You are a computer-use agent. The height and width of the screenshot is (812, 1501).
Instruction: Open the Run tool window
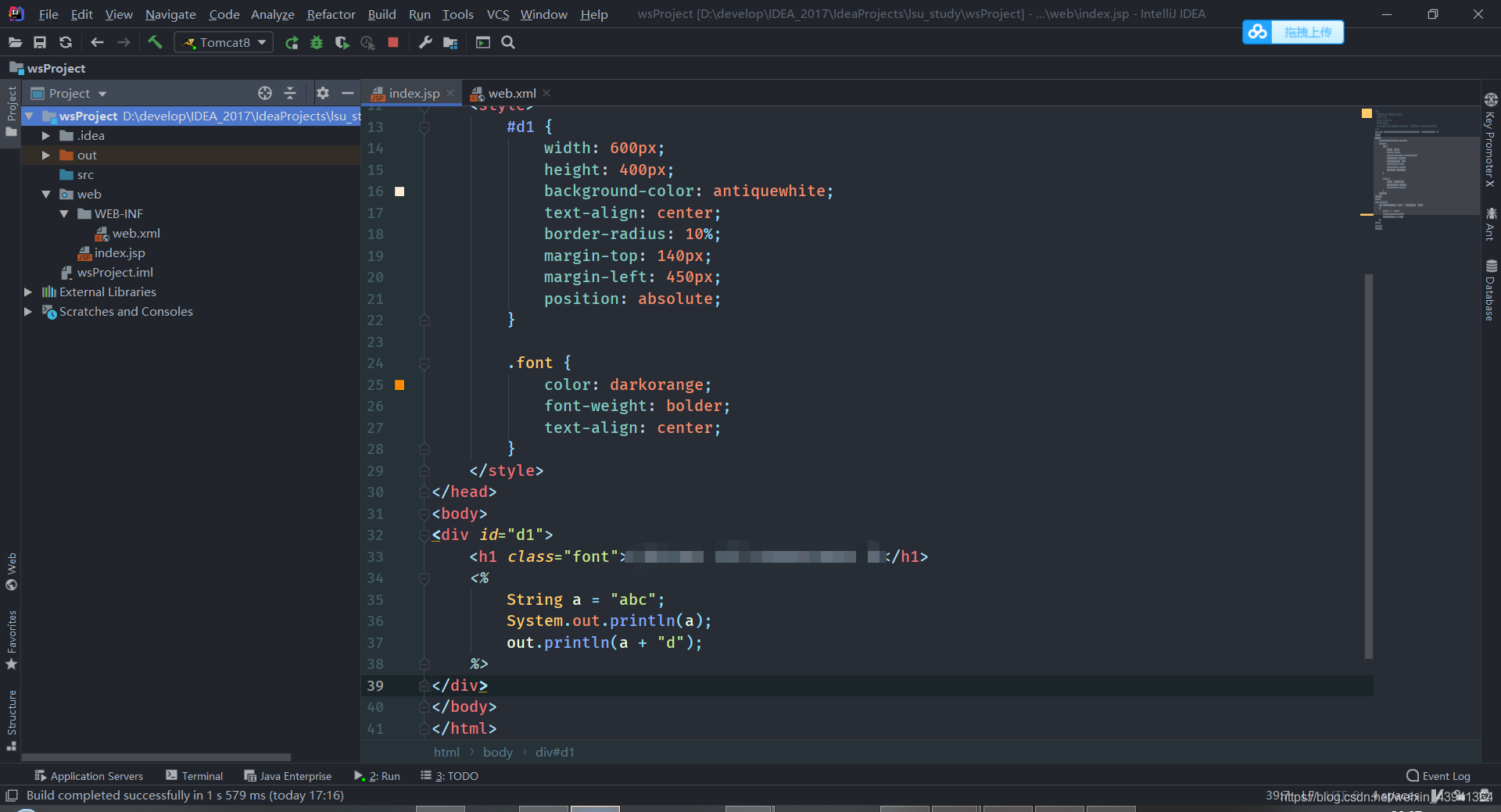click(x=378, y=776)
